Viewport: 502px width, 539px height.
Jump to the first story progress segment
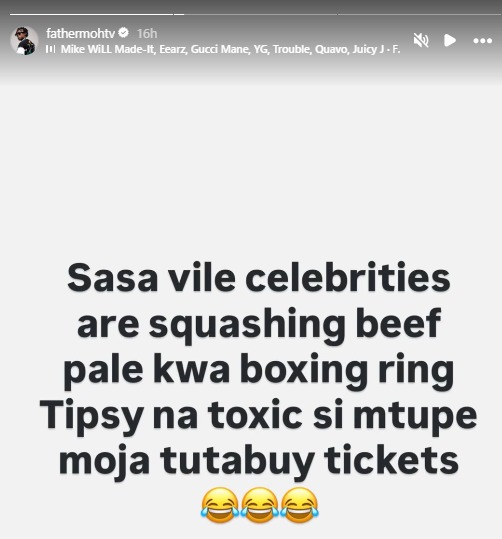91,14
